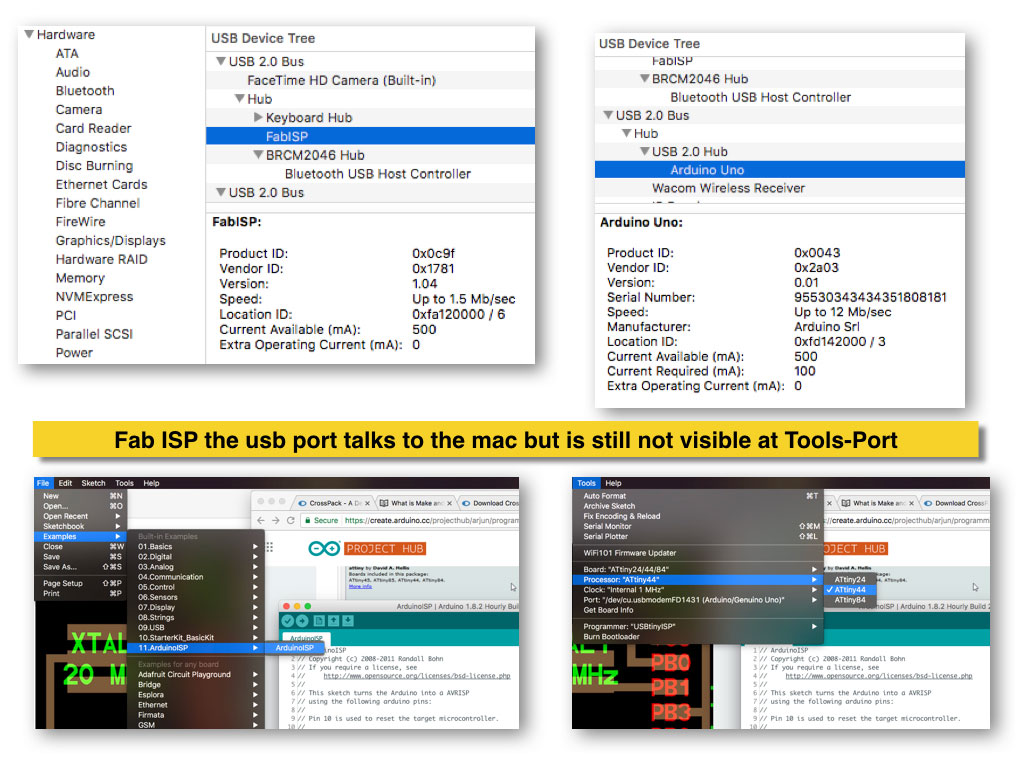The height and width of the screenshot is (768, 1024).
Task: Choose Burn Bootloader in Tools menu
Action: click(697, 637)
